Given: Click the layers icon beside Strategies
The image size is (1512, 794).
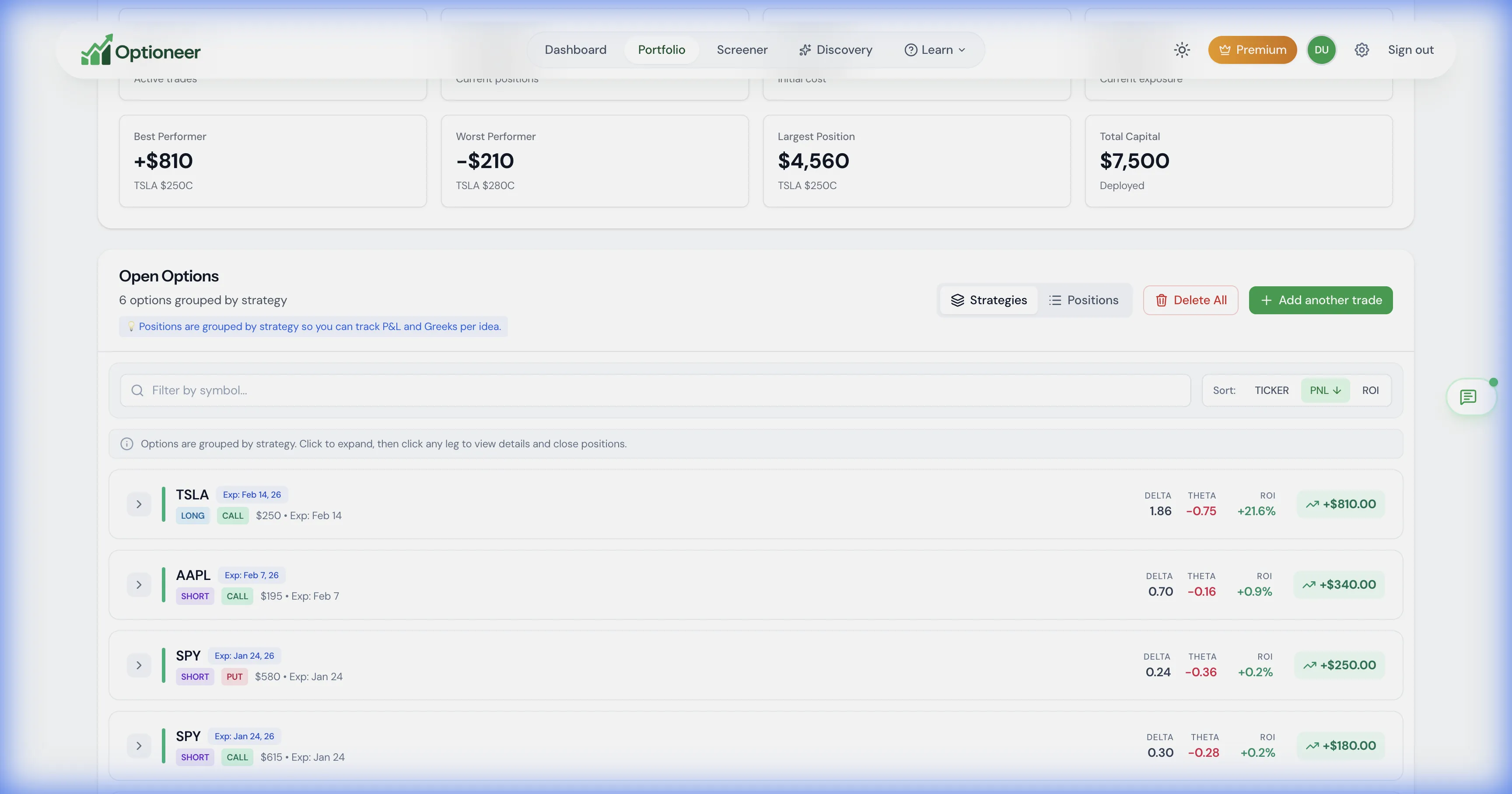Looking at the screenshot, I should (957, 300).
